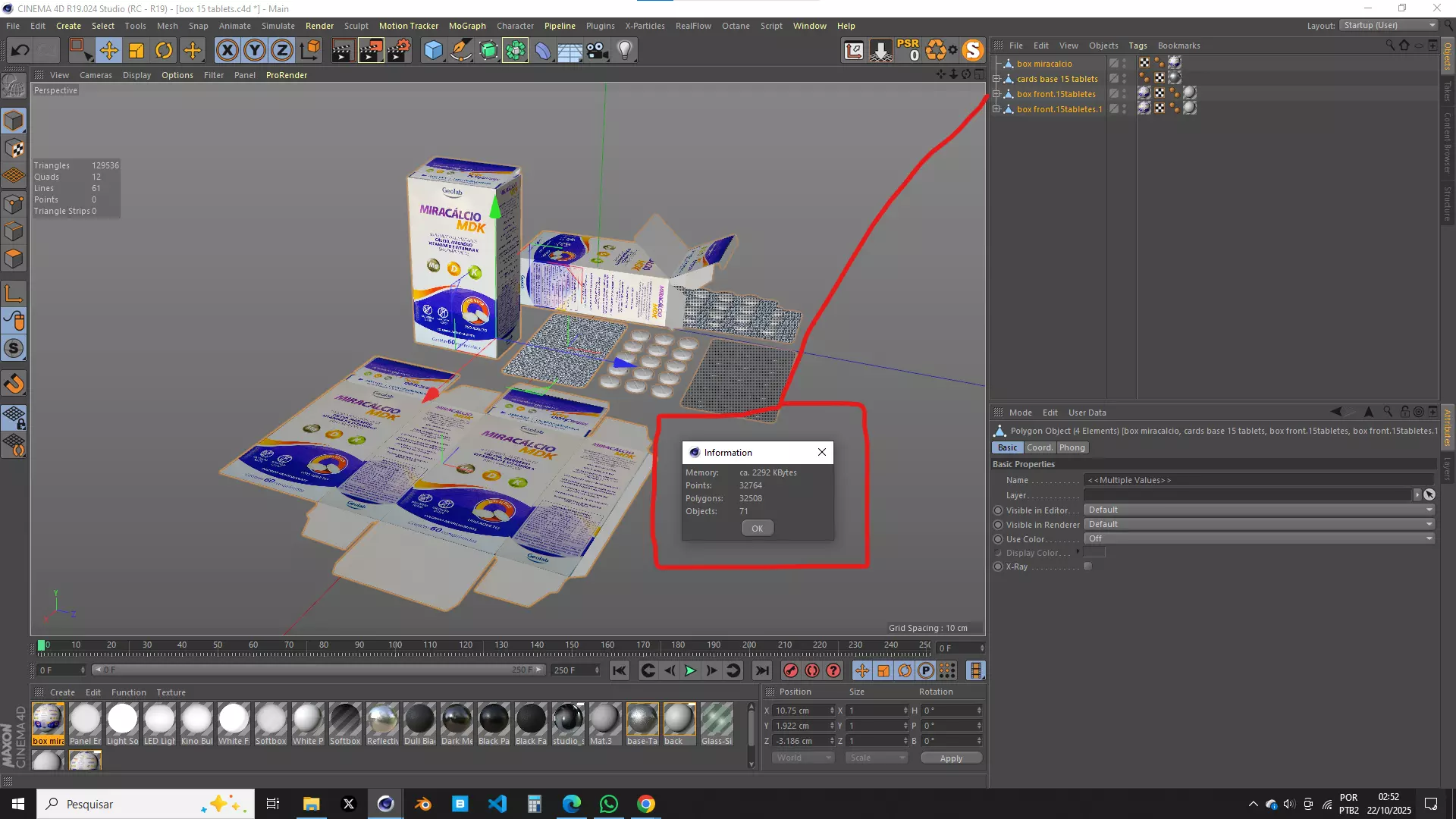The image size is (1456, 819).
Task: Click the orange S plugin icon
Action: point(972,50)
